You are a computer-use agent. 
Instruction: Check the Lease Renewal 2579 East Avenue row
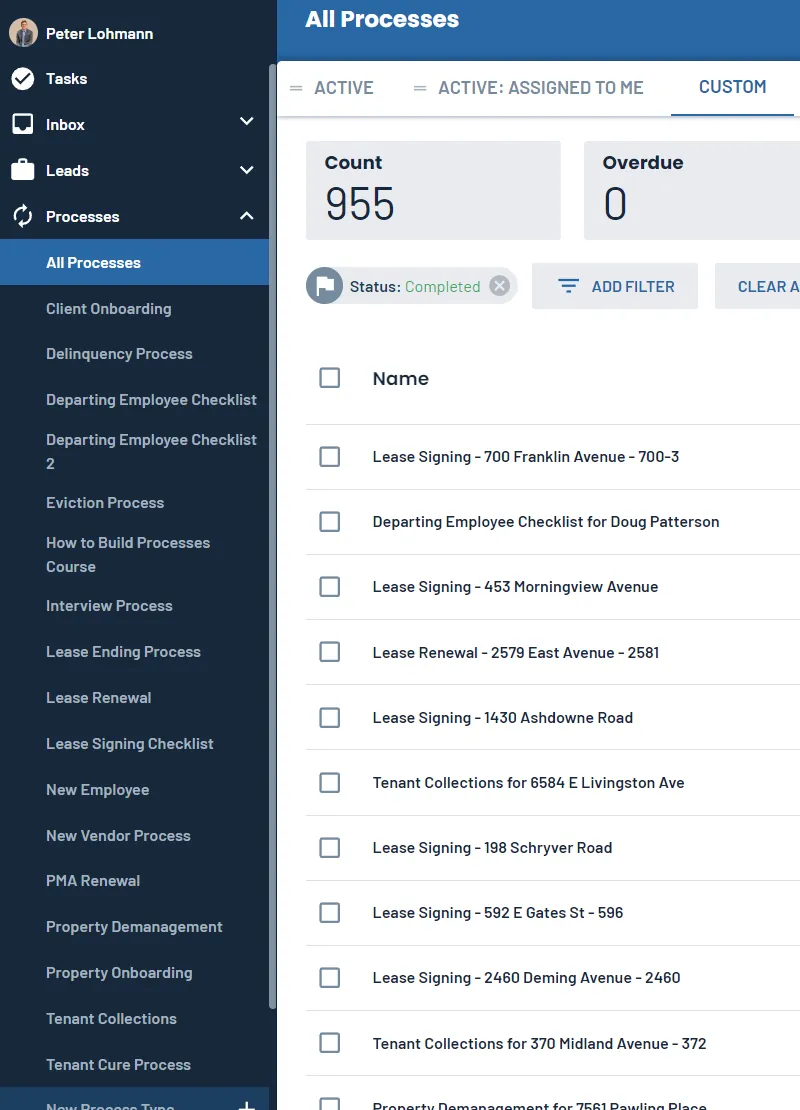(x=329, y=652)
